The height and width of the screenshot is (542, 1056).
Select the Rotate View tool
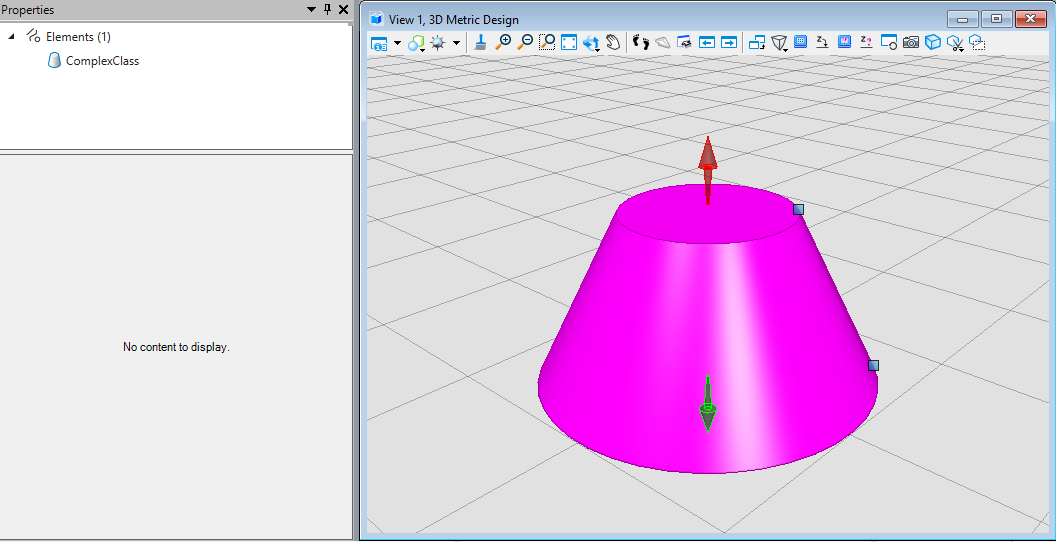pyautogui.click(x=591, y=42)
